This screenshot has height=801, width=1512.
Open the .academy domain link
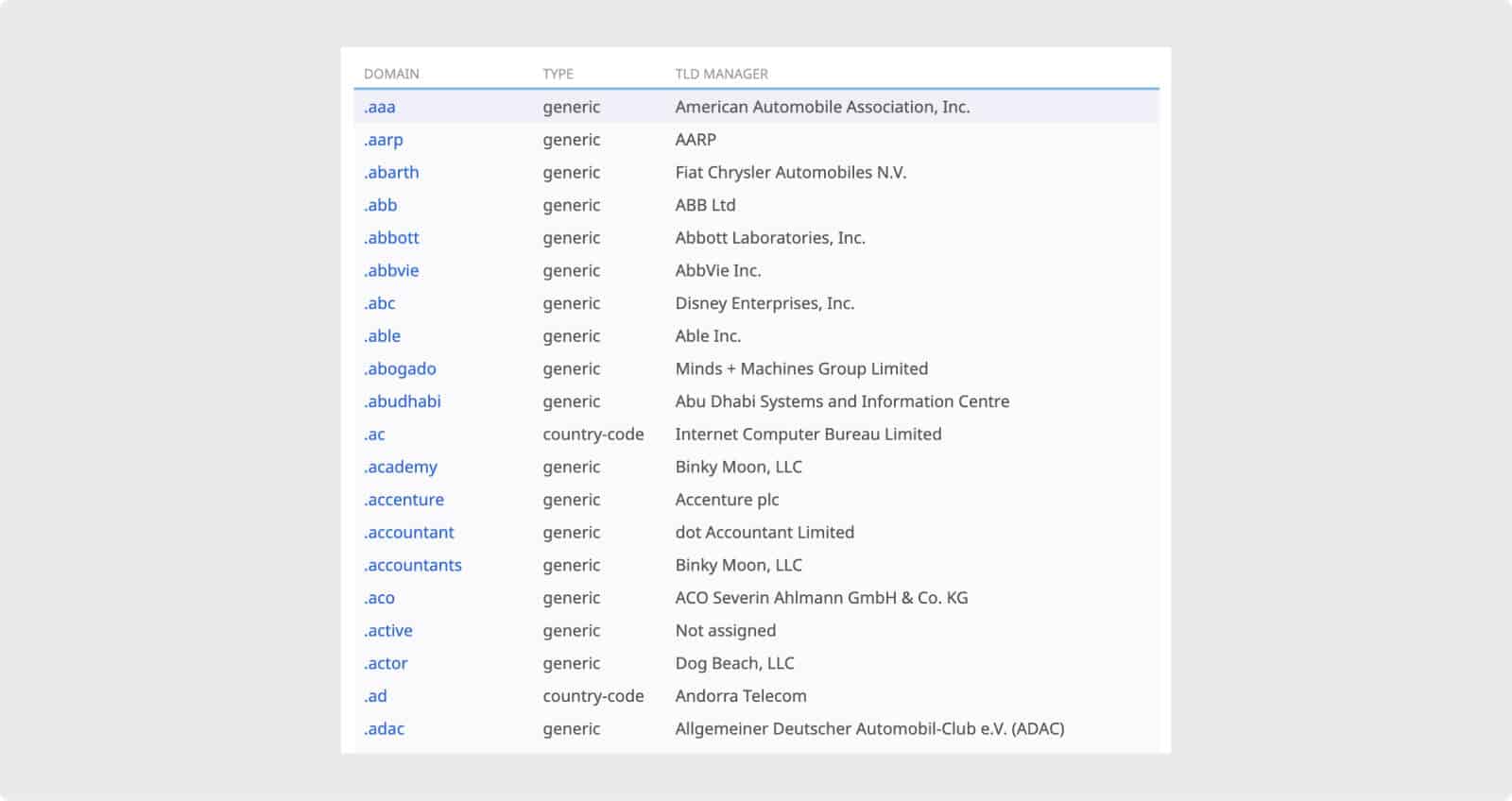pos(401,468)
